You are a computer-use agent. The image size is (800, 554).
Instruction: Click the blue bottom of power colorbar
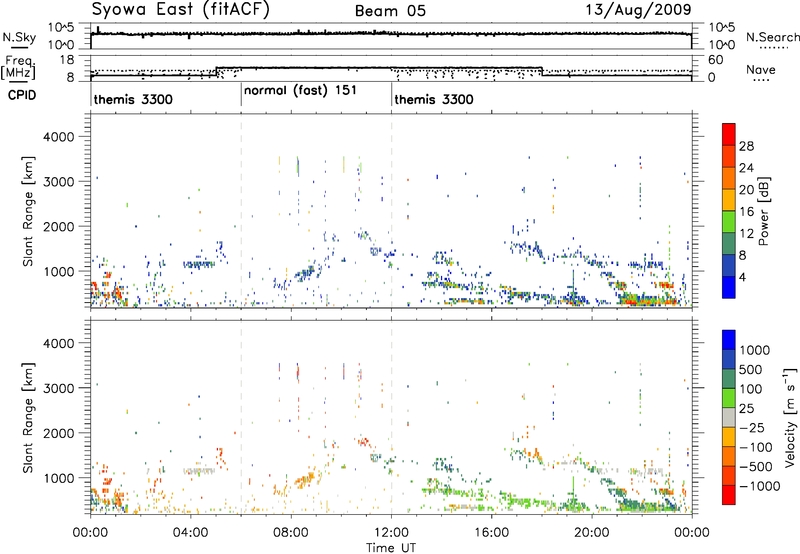729,287
